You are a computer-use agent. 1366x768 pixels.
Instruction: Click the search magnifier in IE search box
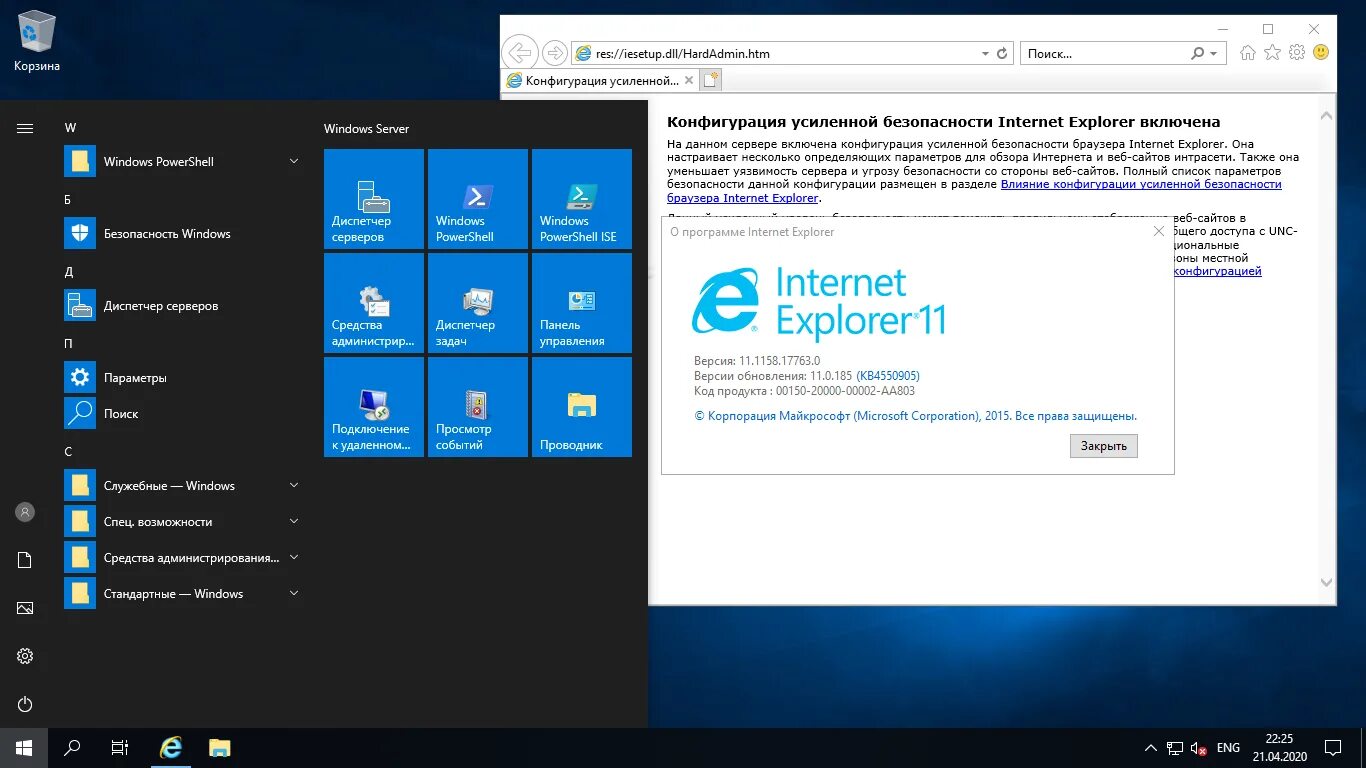(x=1197, y=54)
